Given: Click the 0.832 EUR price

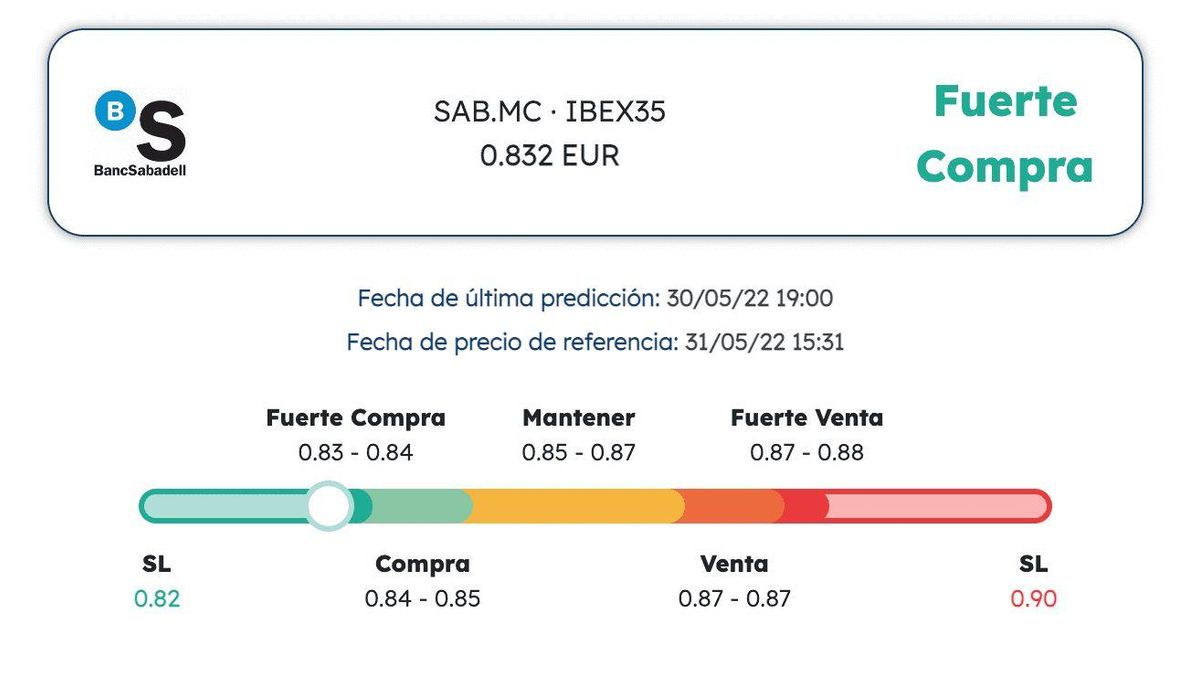Looking at the screenshot, I should 549,156.
